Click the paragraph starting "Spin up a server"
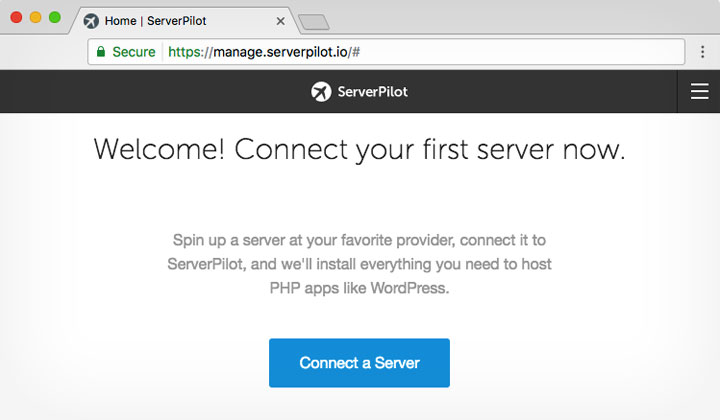720x420 pixels. tap(359, 264)
